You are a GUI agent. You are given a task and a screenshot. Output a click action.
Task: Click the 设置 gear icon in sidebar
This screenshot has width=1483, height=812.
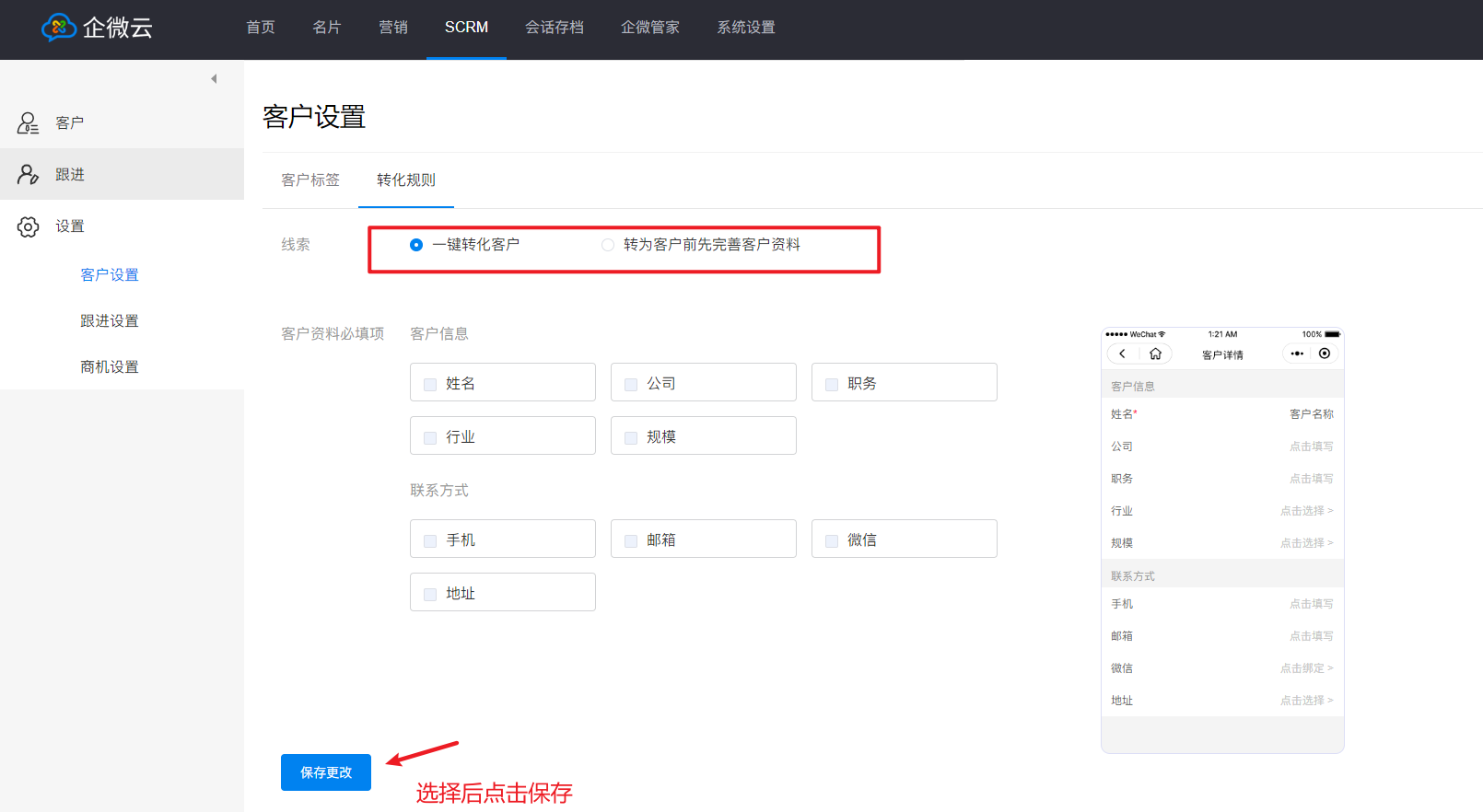28,226
